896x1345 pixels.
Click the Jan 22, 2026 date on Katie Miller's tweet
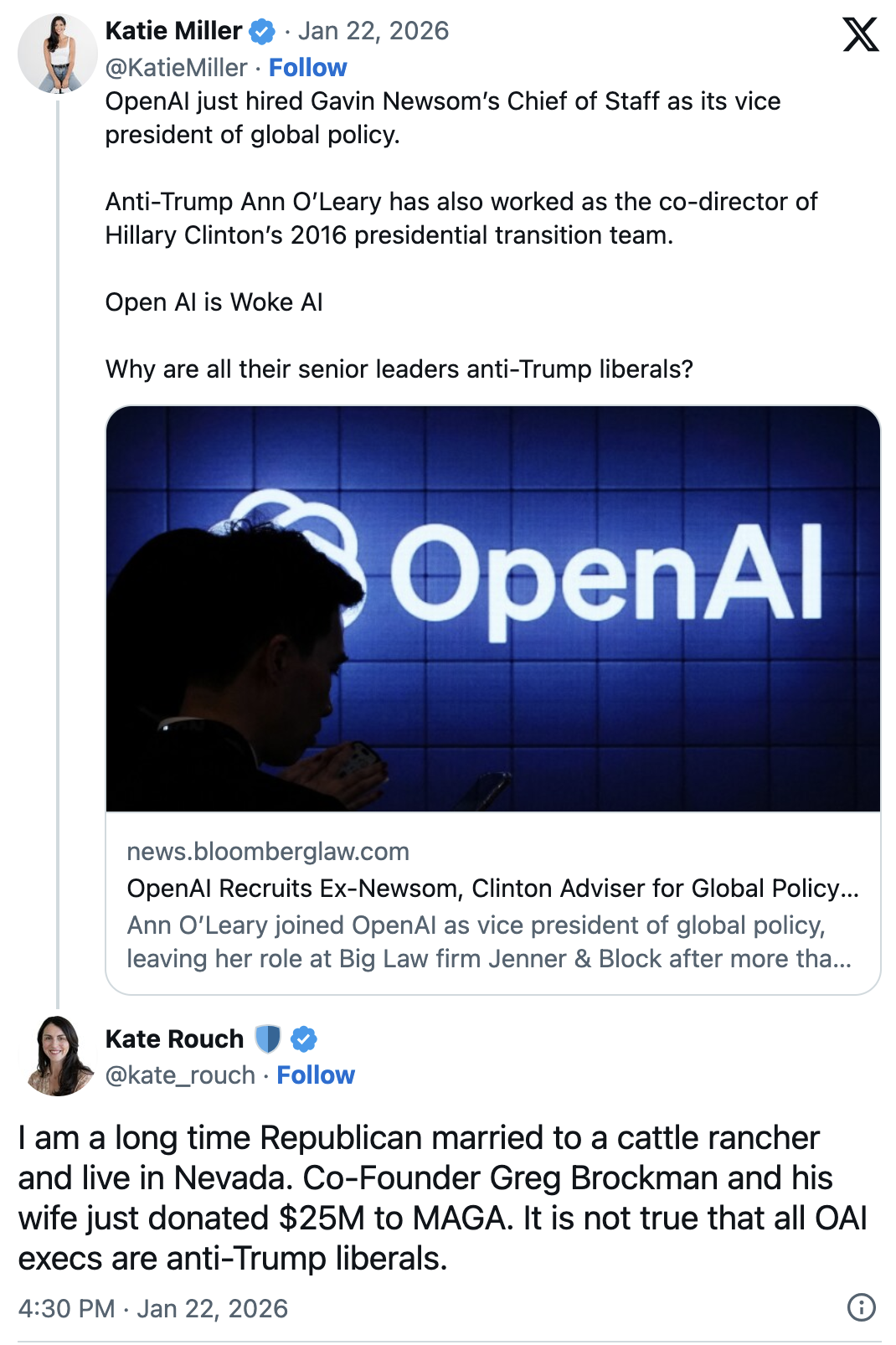[373, 30]
